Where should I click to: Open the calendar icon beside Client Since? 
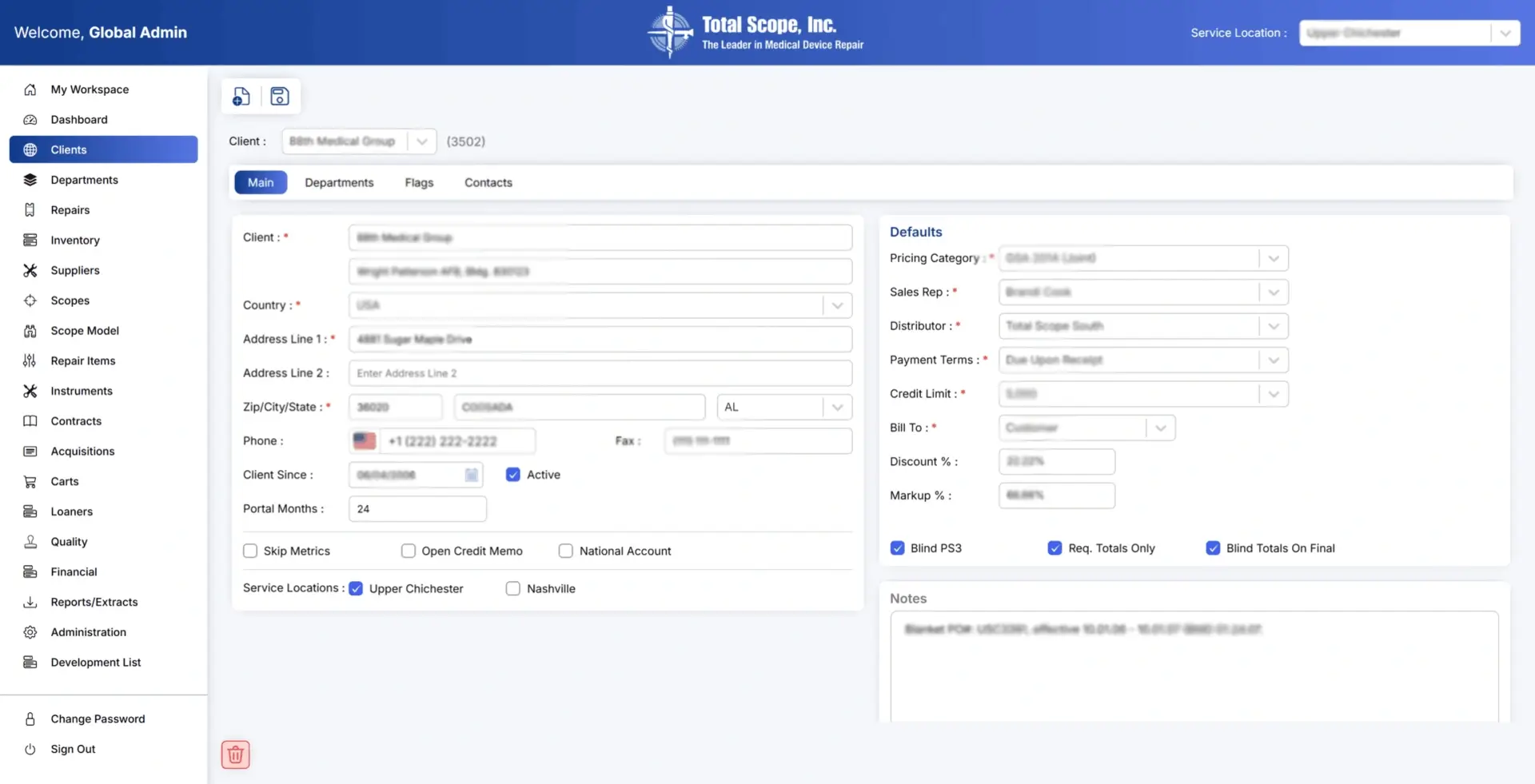tap(471, 474)
